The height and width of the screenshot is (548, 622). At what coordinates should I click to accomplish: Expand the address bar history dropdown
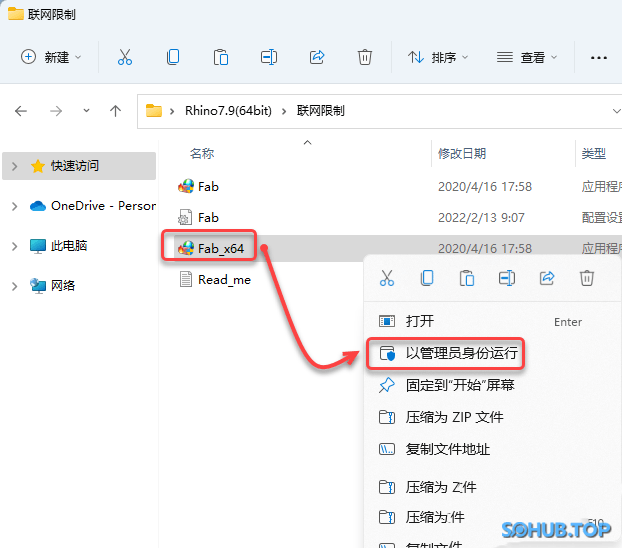click(x=616, y=111)
